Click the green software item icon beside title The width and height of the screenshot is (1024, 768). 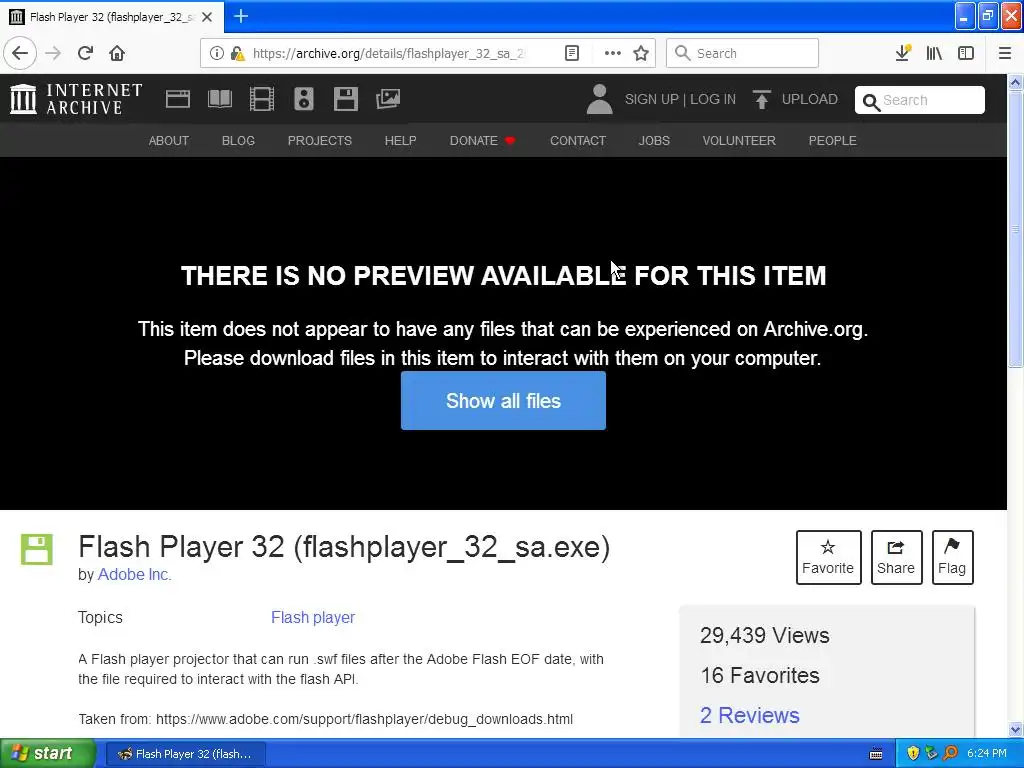pyautogui.click(x=37, y=549)
